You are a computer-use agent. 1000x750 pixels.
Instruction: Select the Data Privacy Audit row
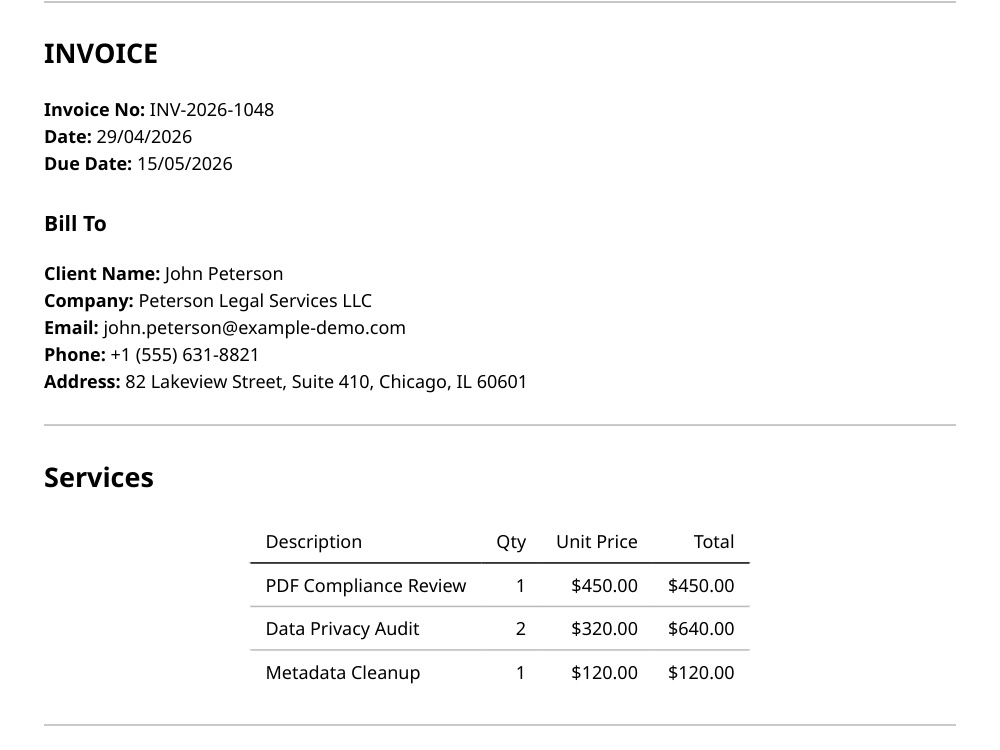point(500,629)
